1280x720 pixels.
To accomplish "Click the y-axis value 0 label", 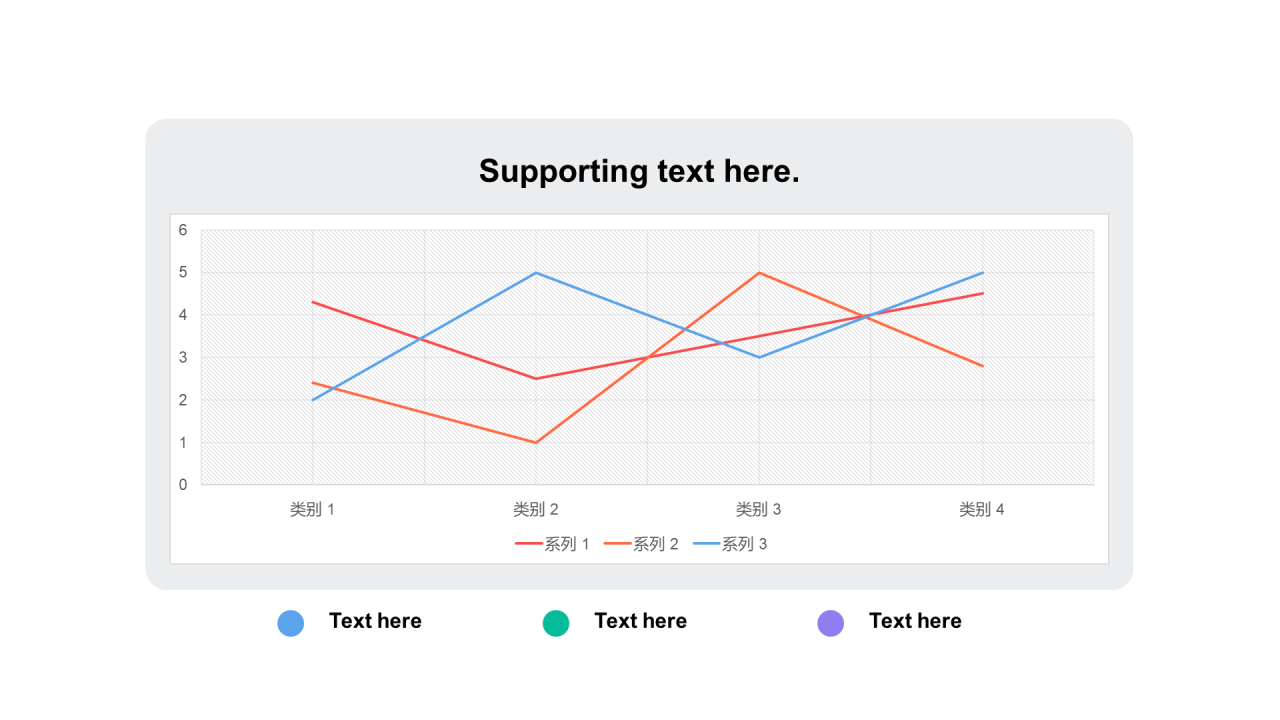I will [183, 485].
